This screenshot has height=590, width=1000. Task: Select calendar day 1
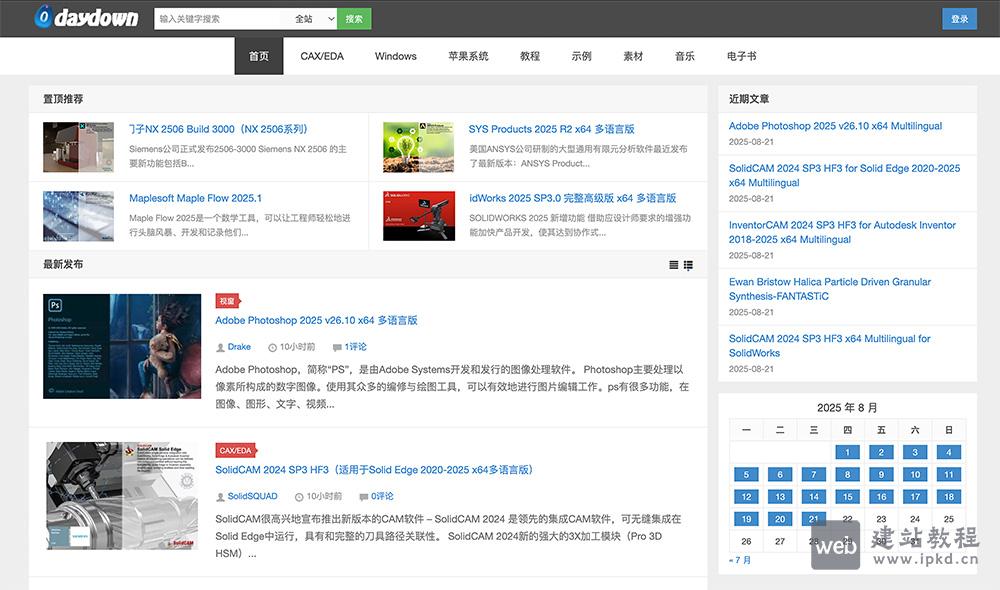(847, 452)
